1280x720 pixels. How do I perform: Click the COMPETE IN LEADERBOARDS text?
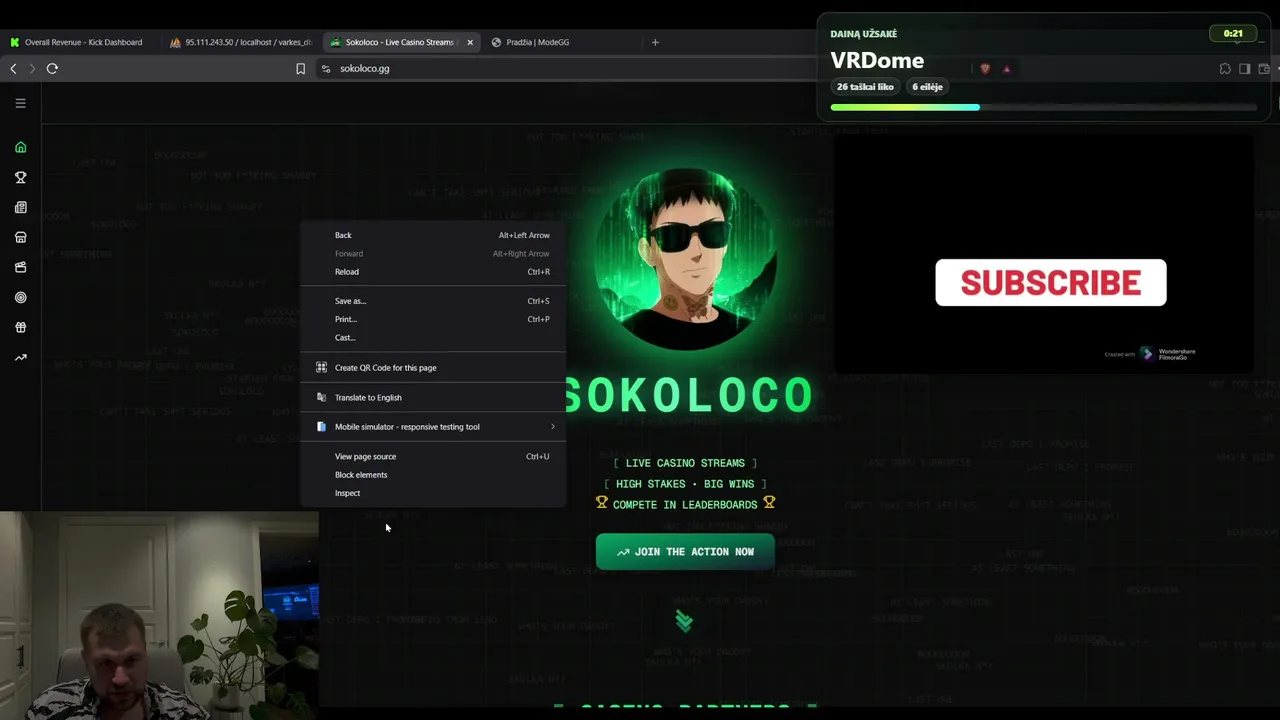point(685,505)
